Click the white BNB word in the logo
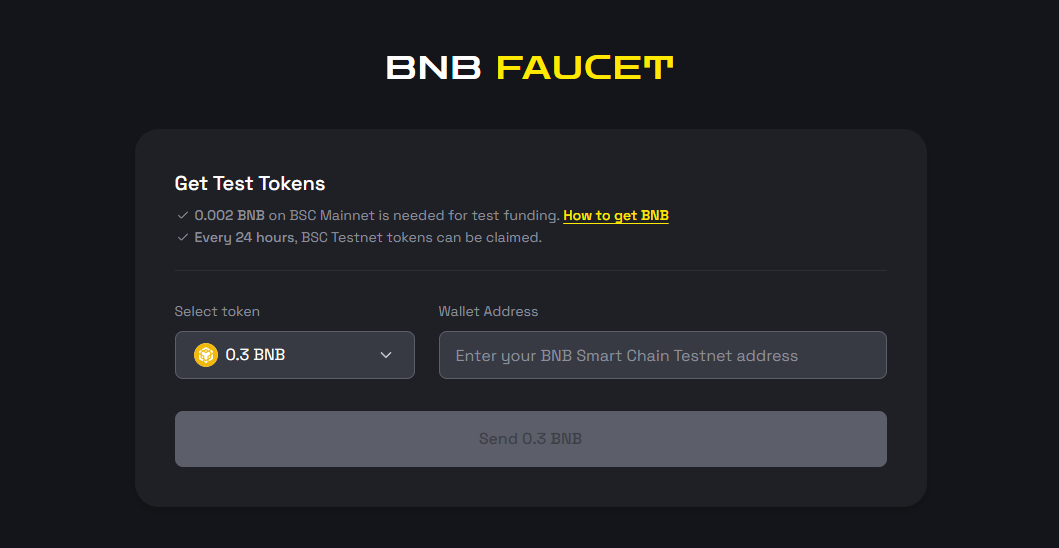 (435, 68)
